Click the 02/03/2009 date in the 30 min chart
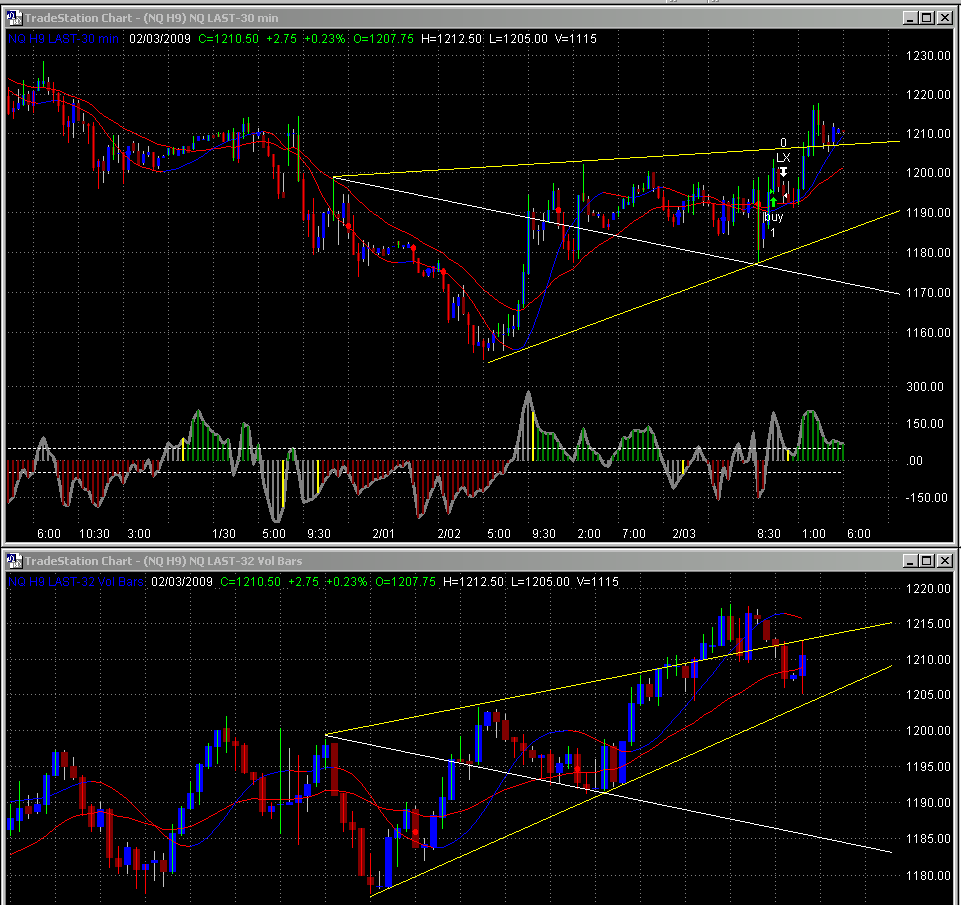 pos(160,39)
